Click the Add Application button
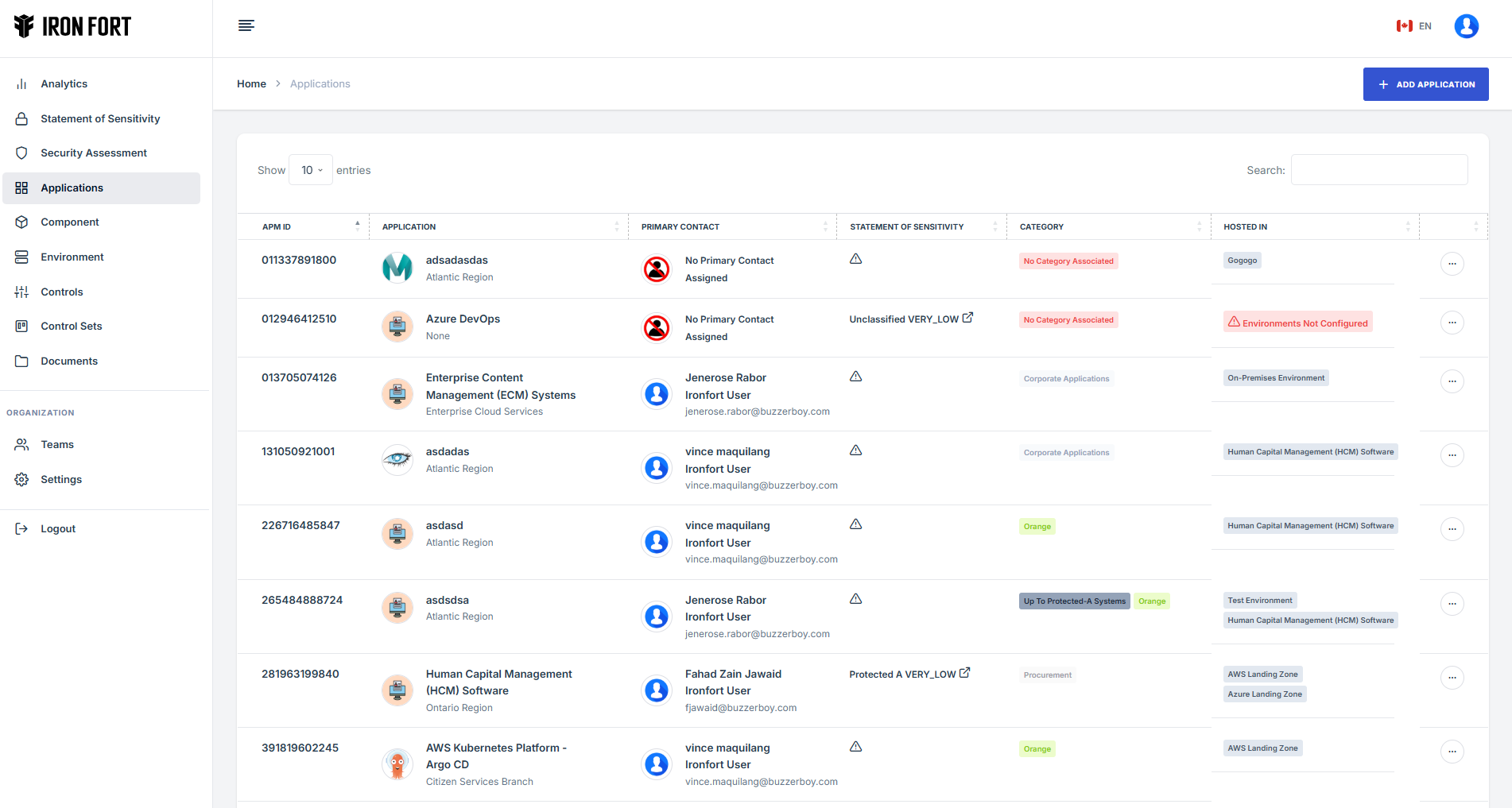Viewport: 1512px width, 808px height. click(x=1425, y=84)
